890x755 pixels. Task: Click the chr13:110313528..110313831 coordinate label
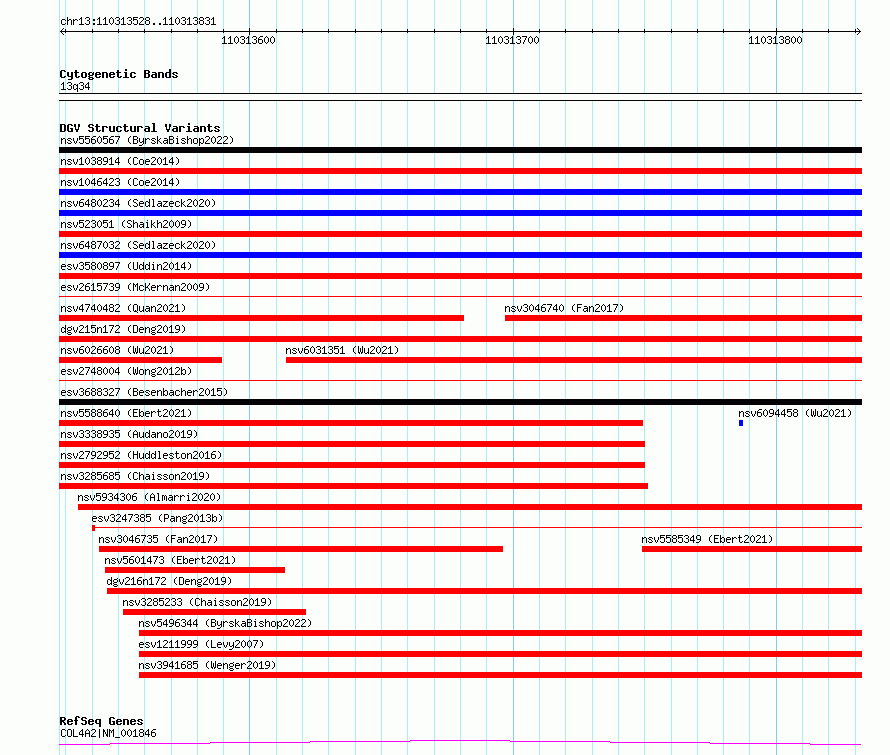[x=138, y=22]
